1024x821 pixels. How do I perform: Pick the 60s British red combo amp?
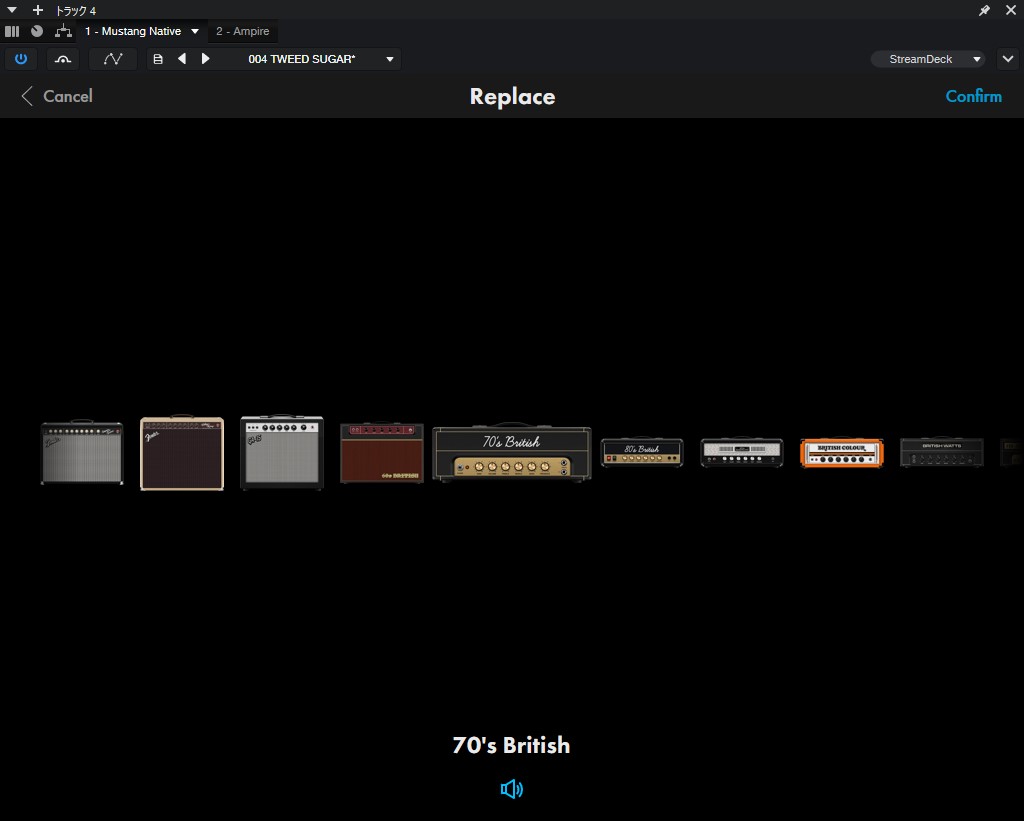[381, 453]
